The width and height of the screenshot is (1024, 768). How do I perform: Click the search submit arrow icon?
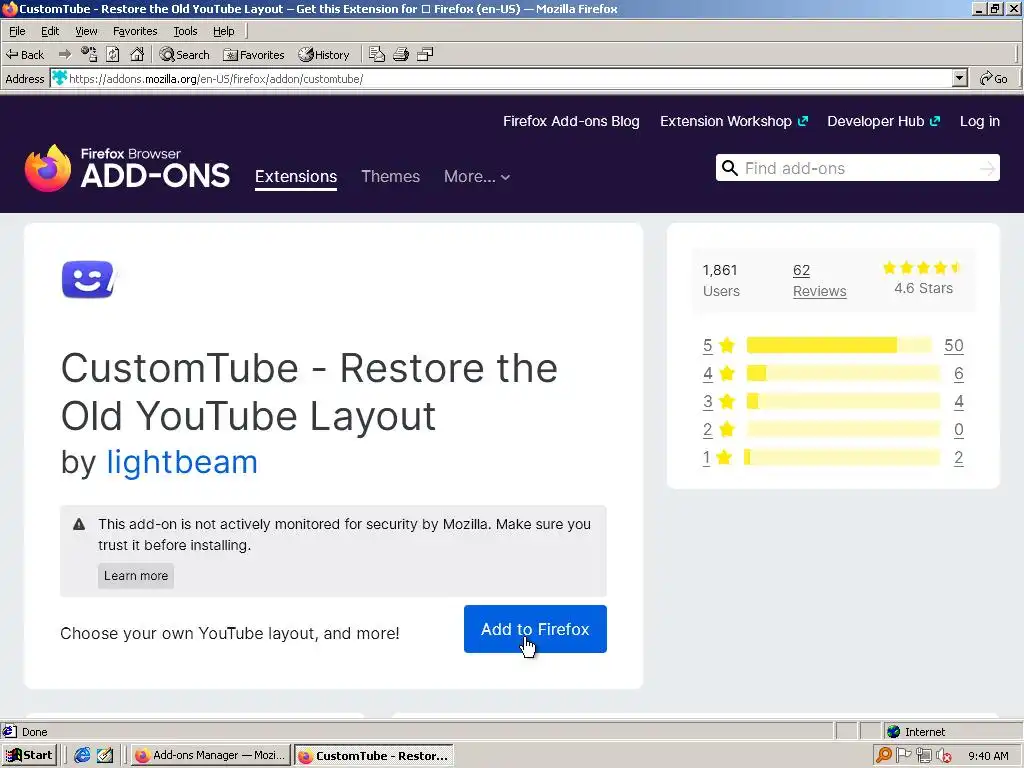click(987, 169)
